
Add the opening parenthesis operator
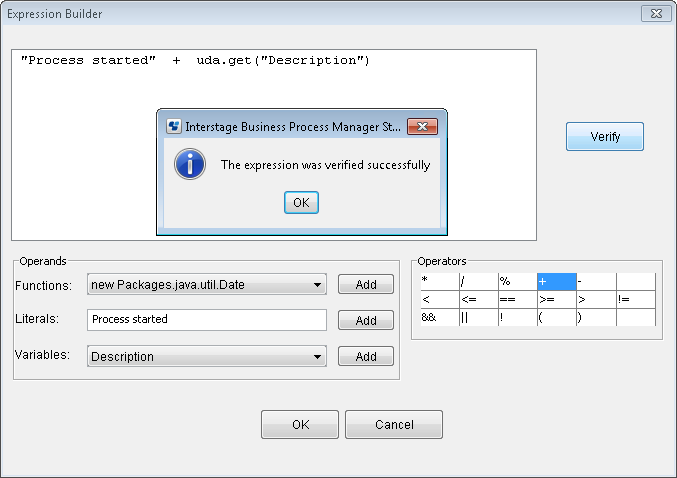point(557,317)
